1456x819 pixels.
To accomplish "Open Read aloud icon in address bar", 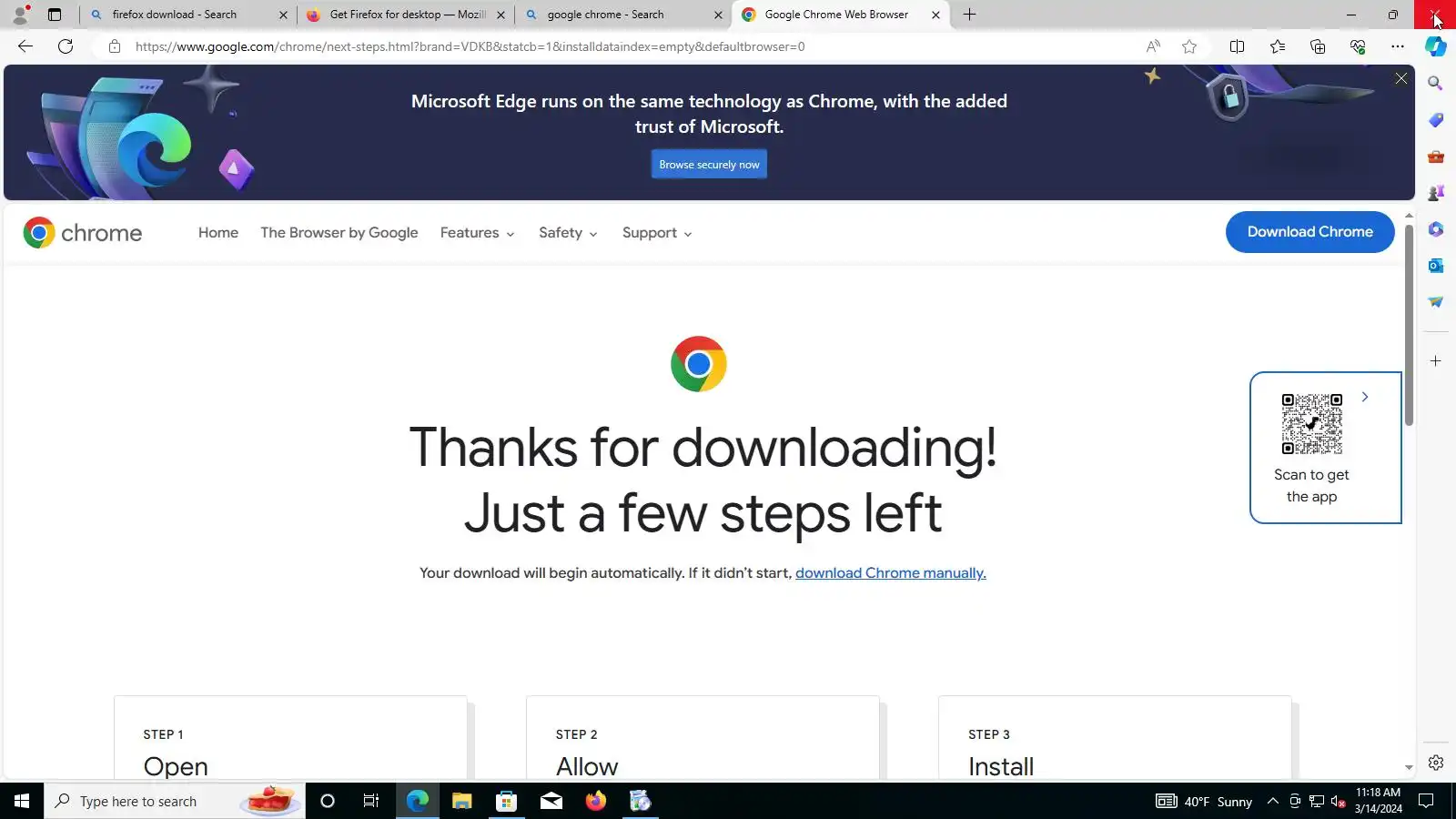I will point(1153,46).
